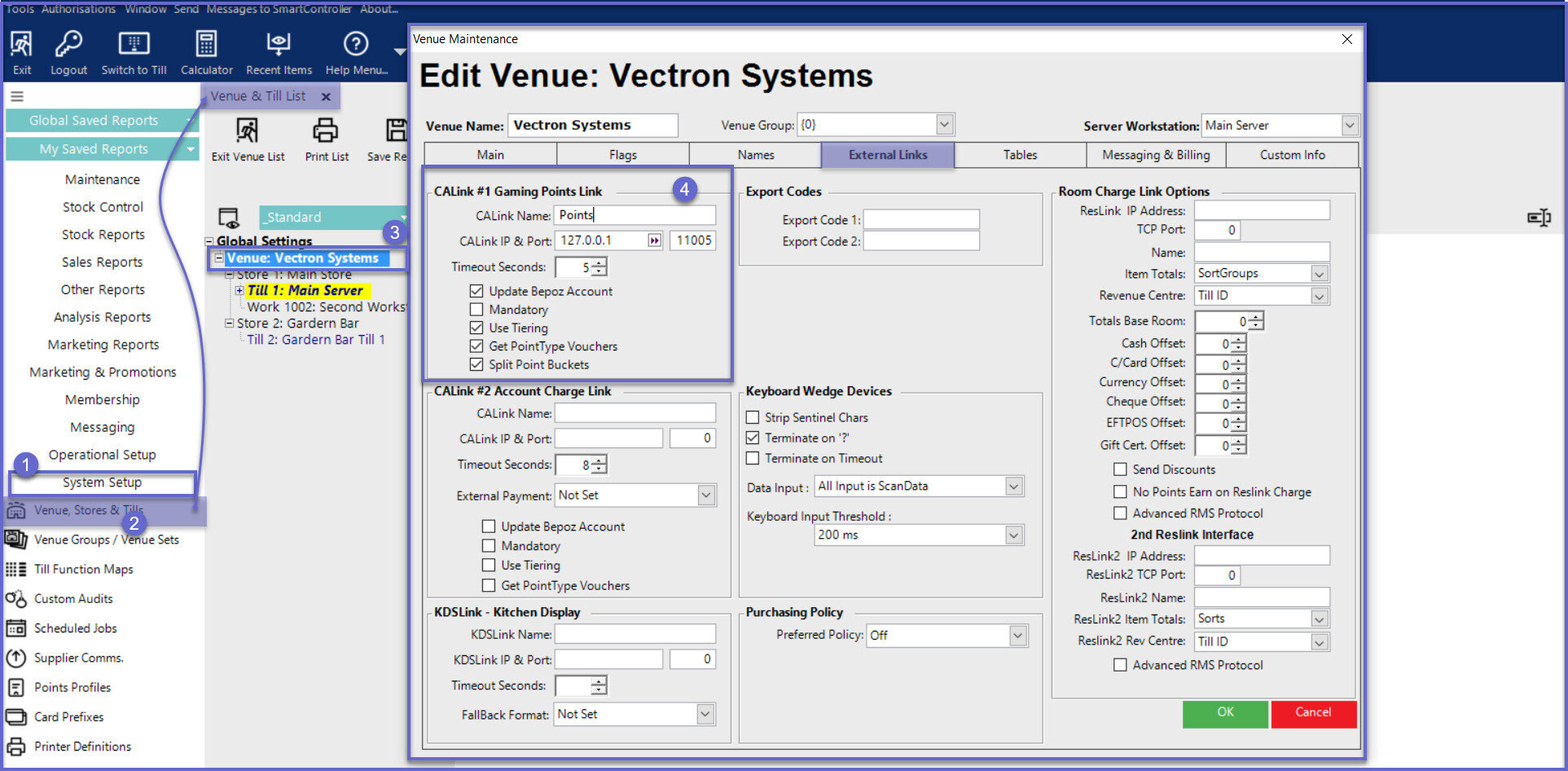Open Points Profiles
The image size is (1568, 771).
(72, 687)
